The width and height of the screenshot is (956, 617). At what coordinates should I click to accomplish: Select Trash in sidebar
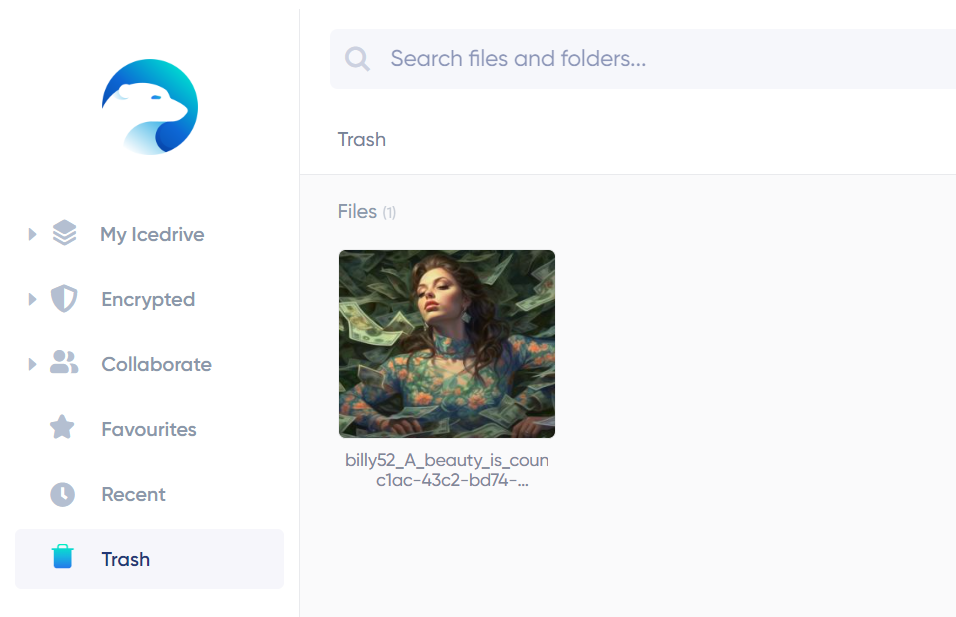pos(149,559)
